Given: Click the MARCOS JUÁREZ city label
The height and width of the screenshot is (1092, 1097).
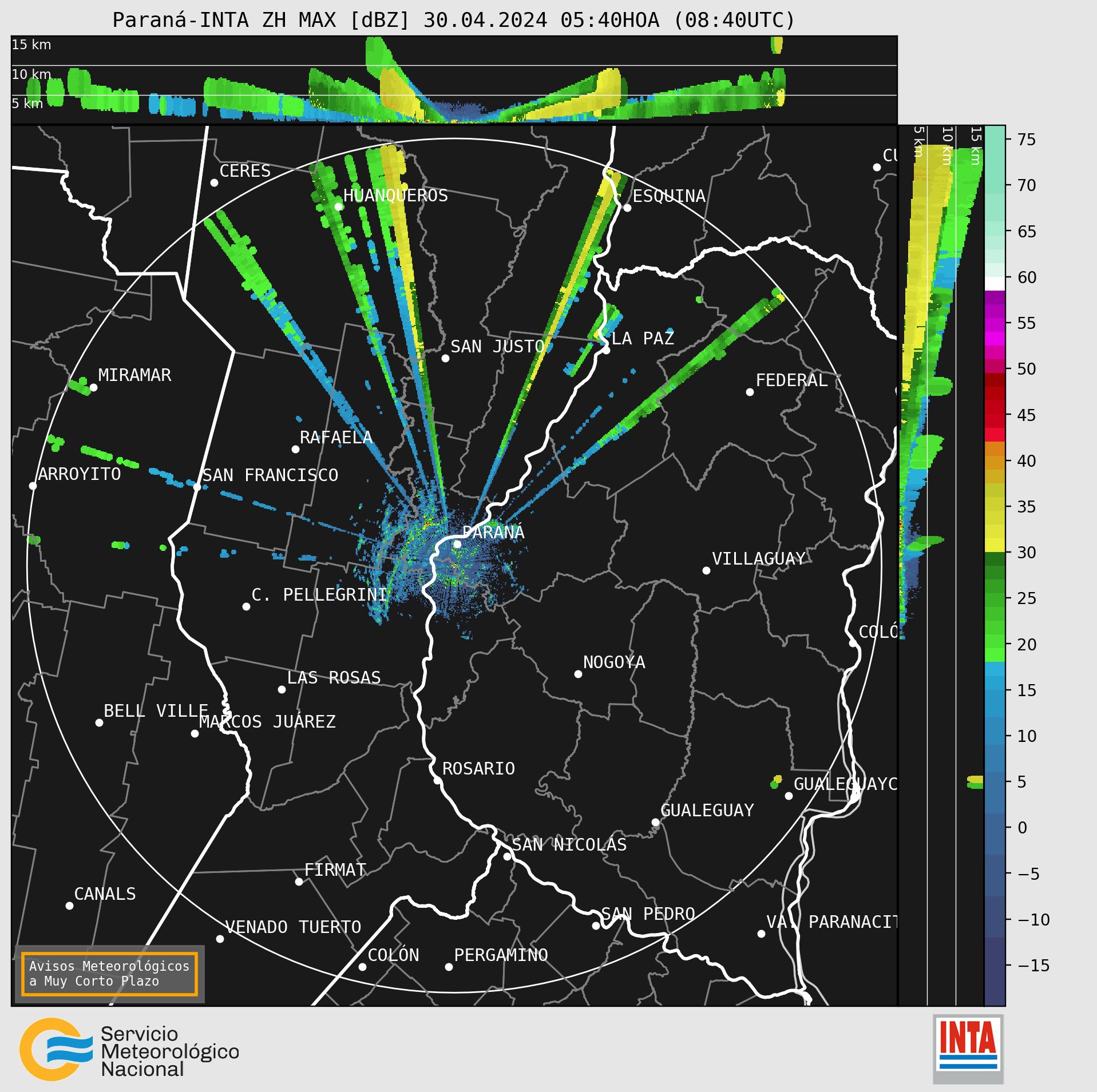Looking at the screenshot, I should point(267,722).
